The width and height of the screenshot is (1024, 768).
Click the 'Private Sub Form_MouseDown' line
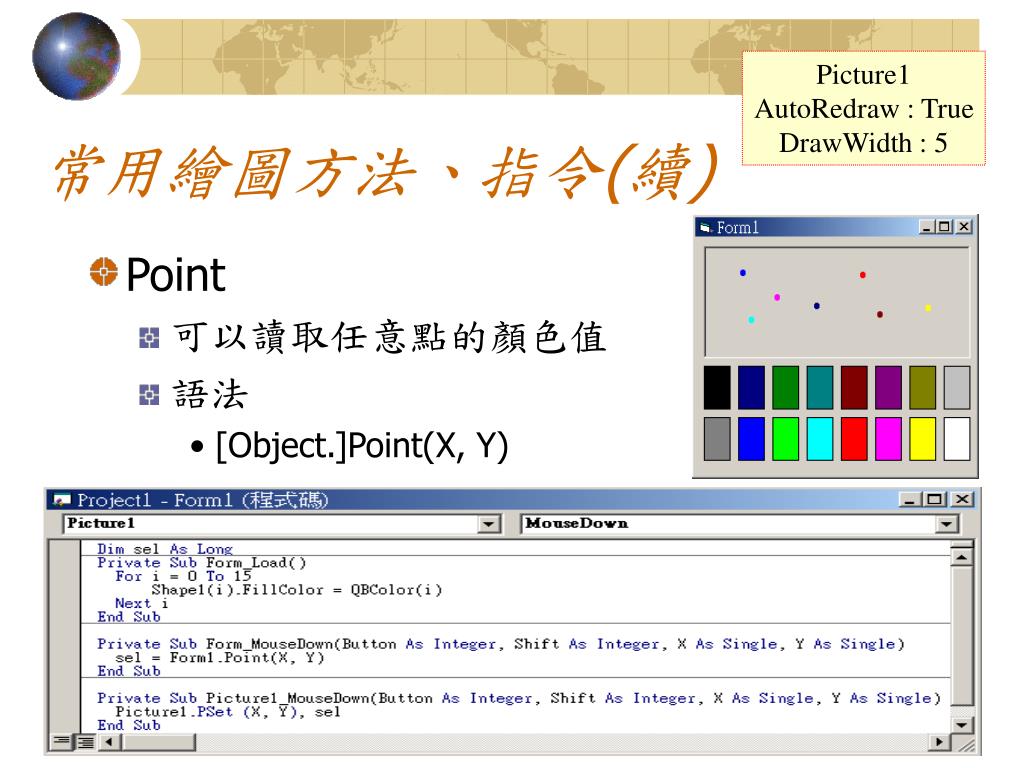(501, 644)
